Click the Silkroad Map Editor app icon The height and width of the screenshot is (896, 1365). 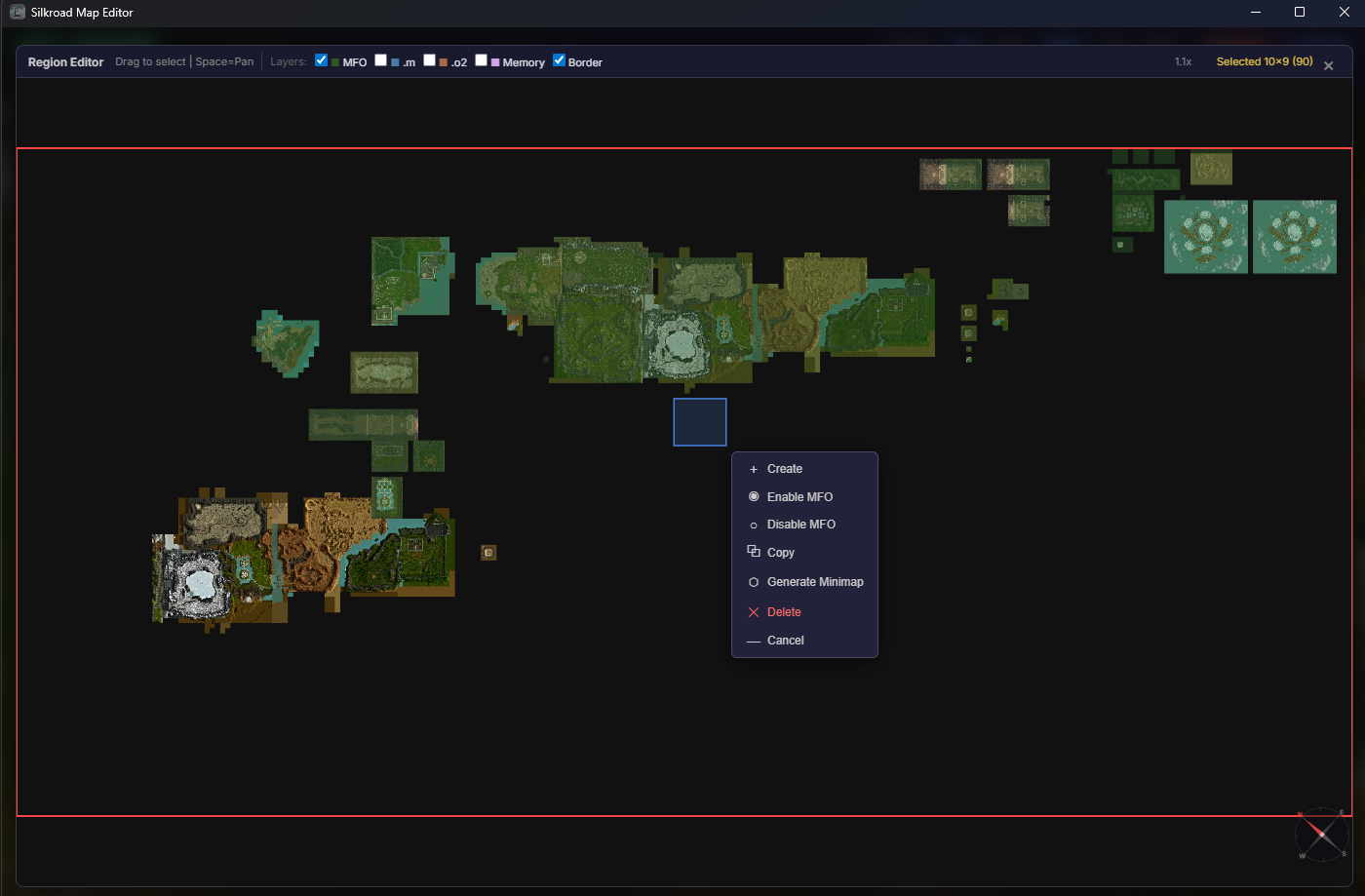(17, 12)
